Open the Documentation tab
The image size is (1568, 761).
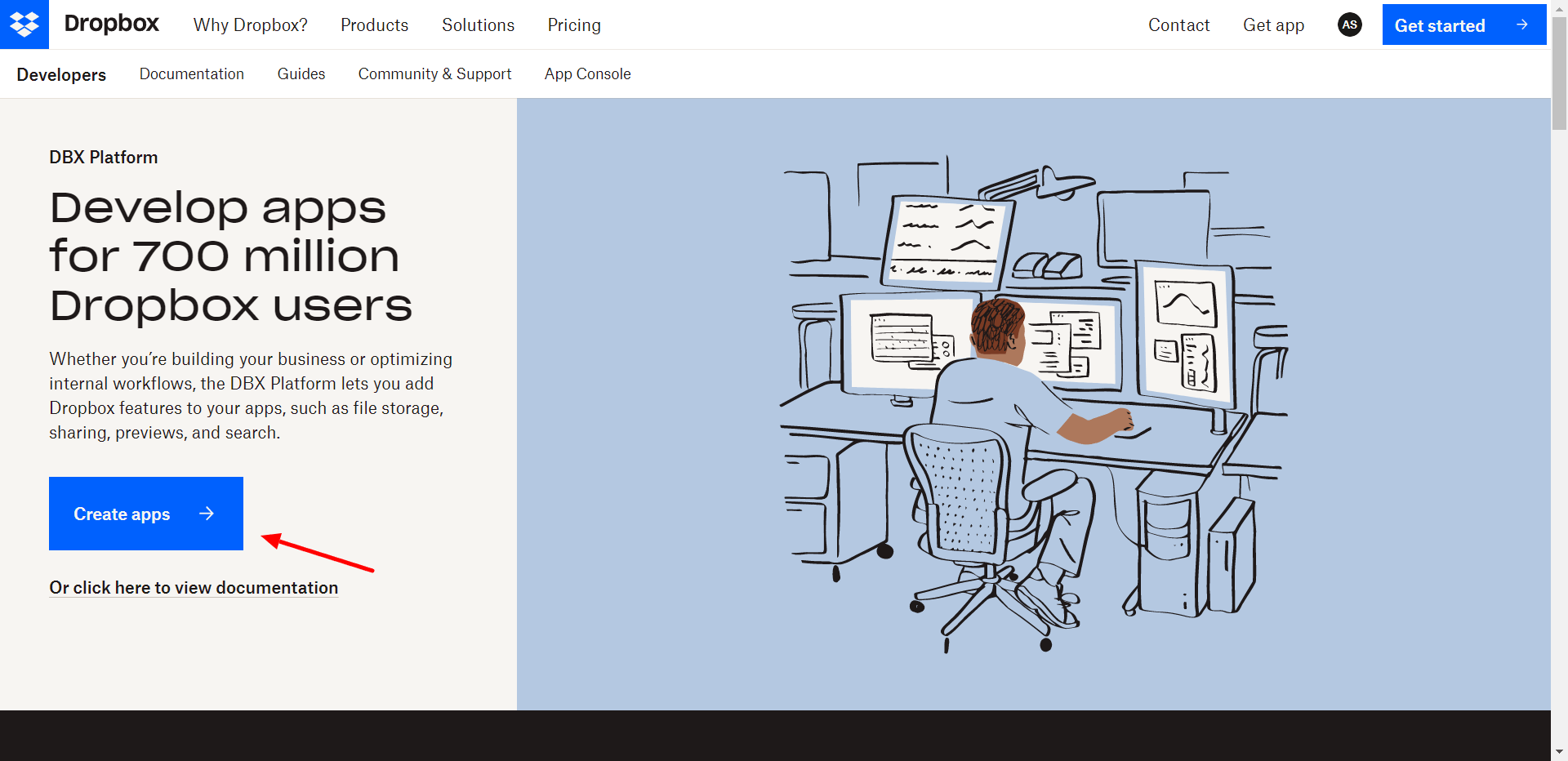click(x=192, y=73)
